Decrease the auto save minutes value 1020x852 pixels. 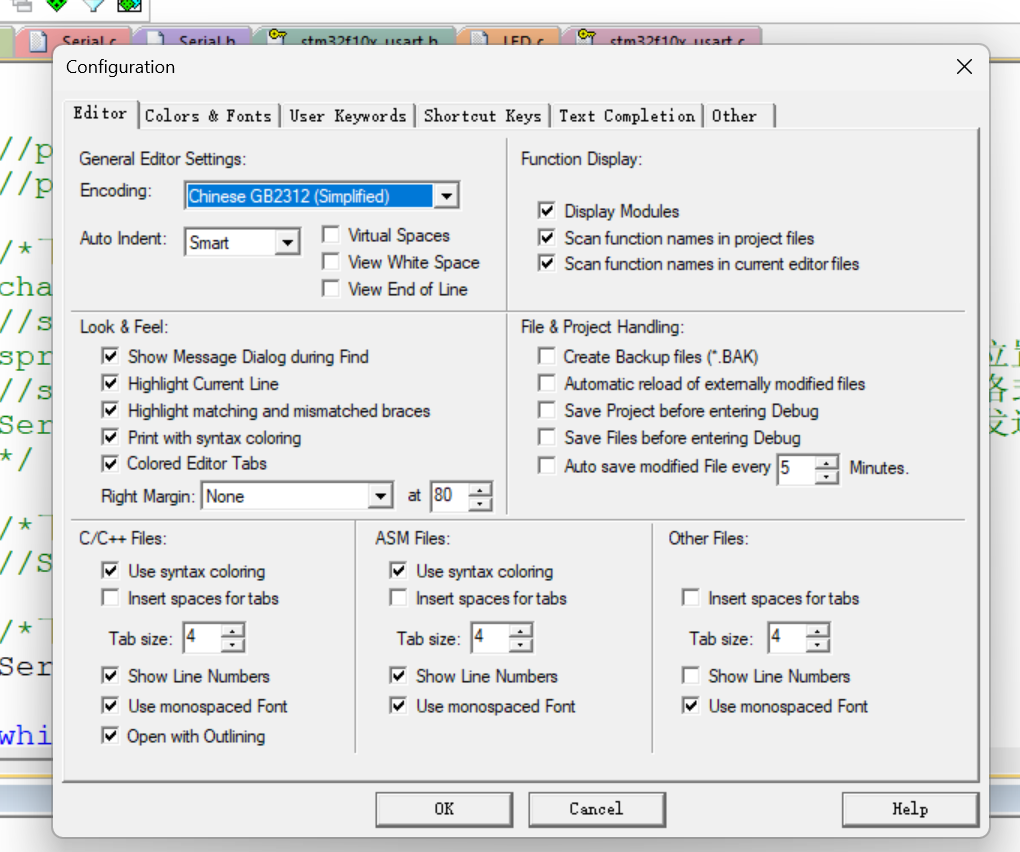tap(826, 476)
